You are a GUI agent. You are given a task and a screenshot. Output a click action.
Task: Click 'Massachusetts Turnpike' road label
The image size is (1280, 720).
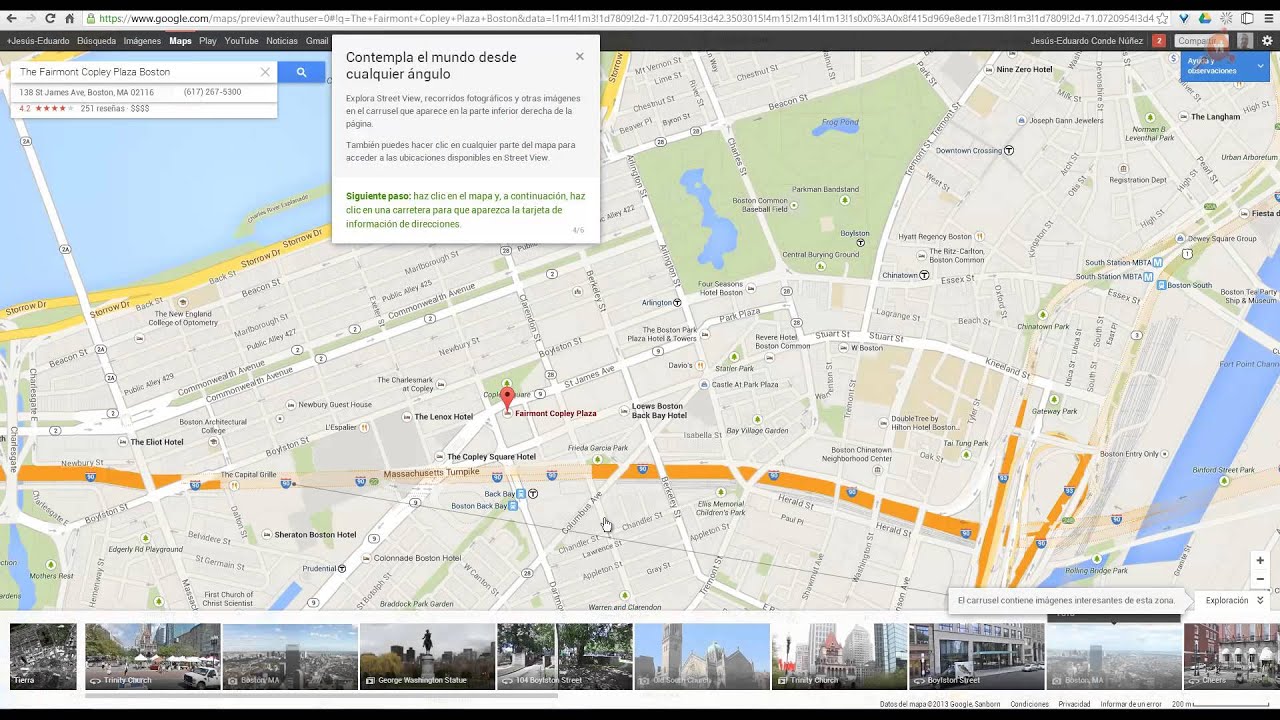432,472
